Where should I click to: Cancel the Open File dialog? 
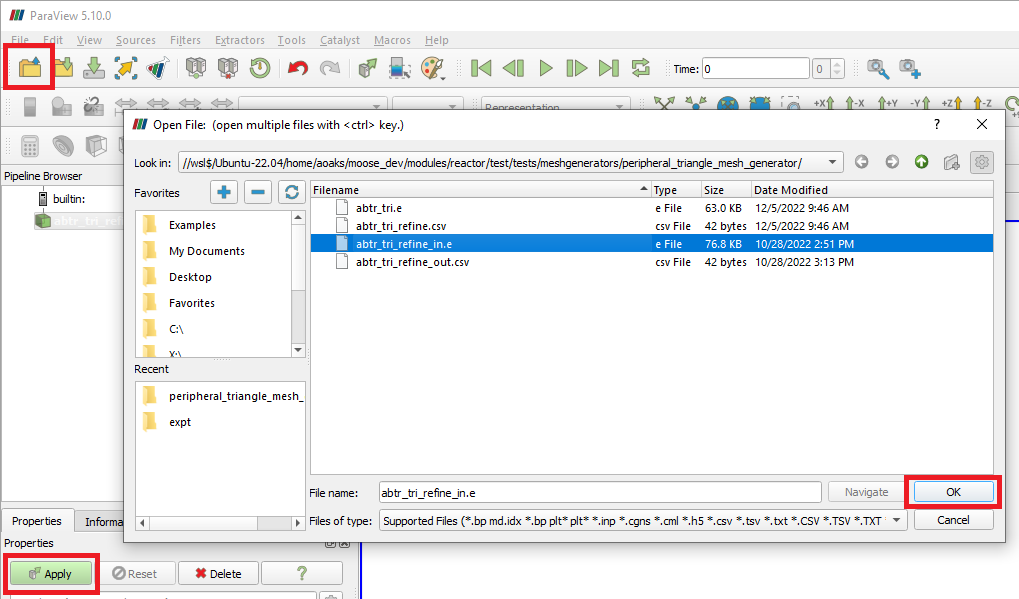[953, 520]
